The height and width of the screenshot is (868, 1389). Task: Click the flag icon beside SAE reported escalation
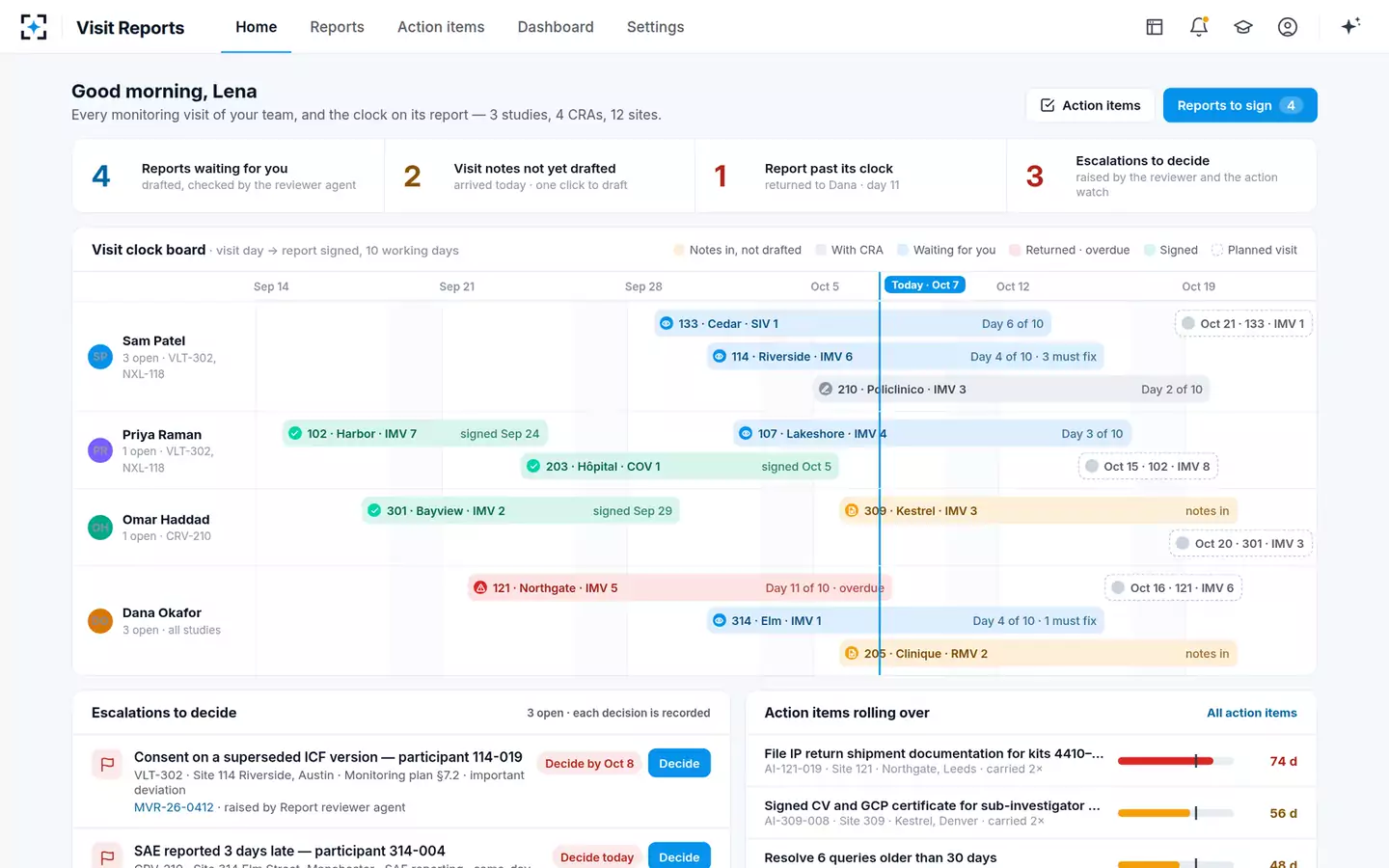107,856
